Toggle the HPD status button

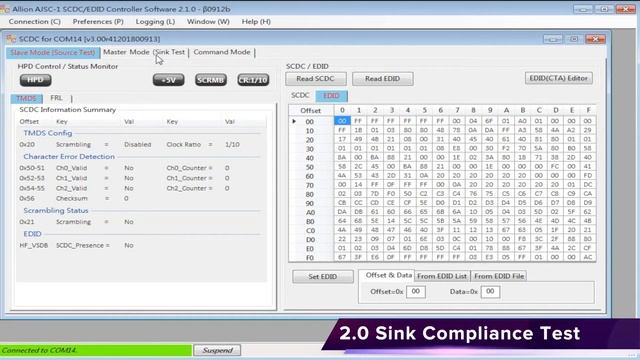[x=36, y=80]
